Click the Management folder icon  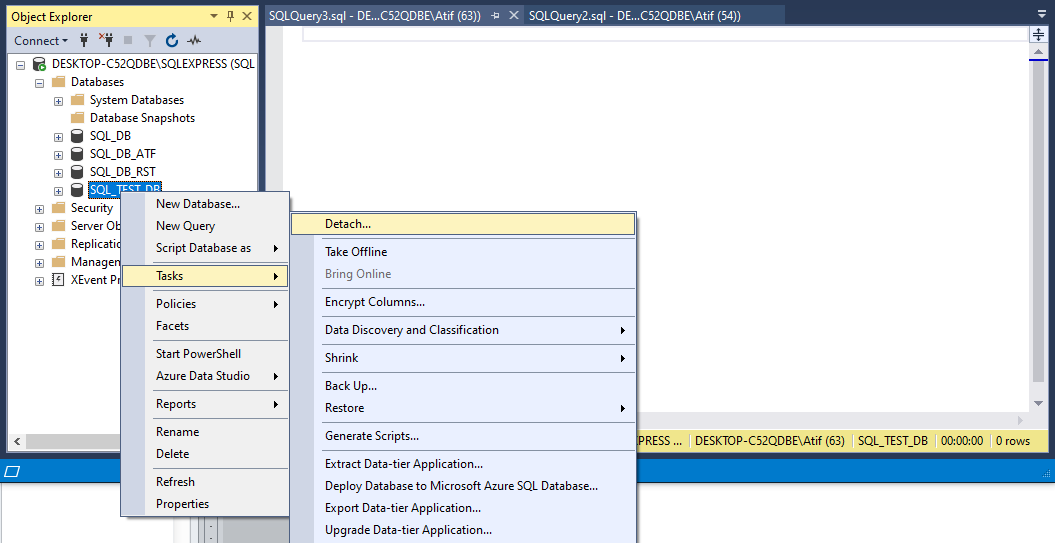59,262
